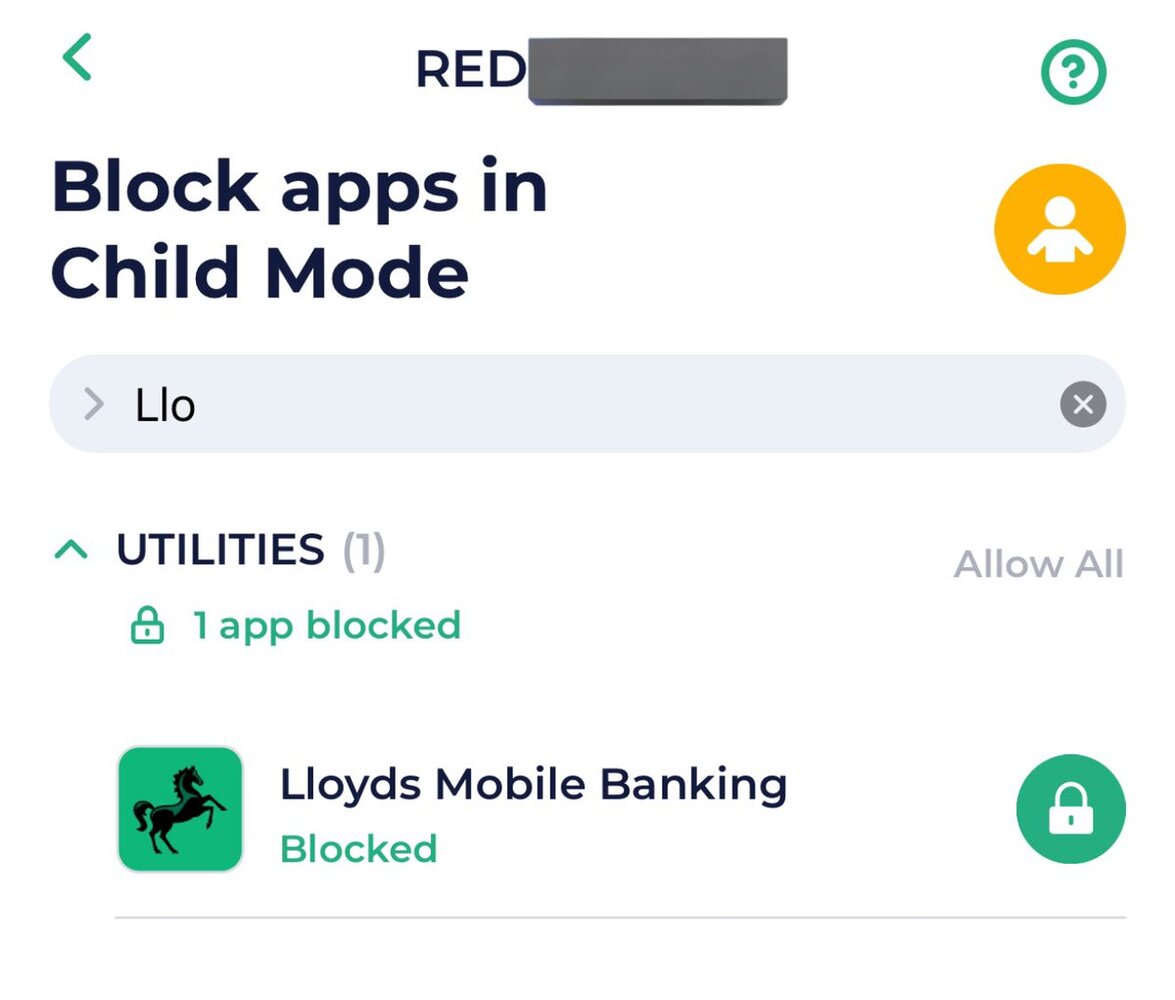Go back using the green arrow
This screenshot has width=1175, height=1000.
click(x=77, y=57)
